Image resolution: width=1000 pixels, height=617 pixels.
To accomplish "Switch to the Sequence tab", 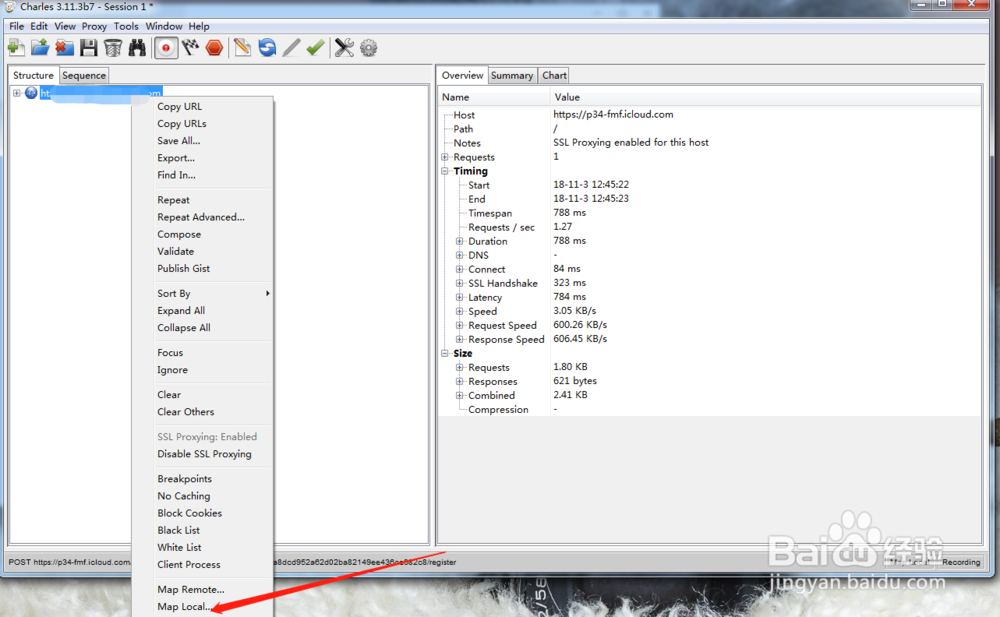I will [84, 75].
